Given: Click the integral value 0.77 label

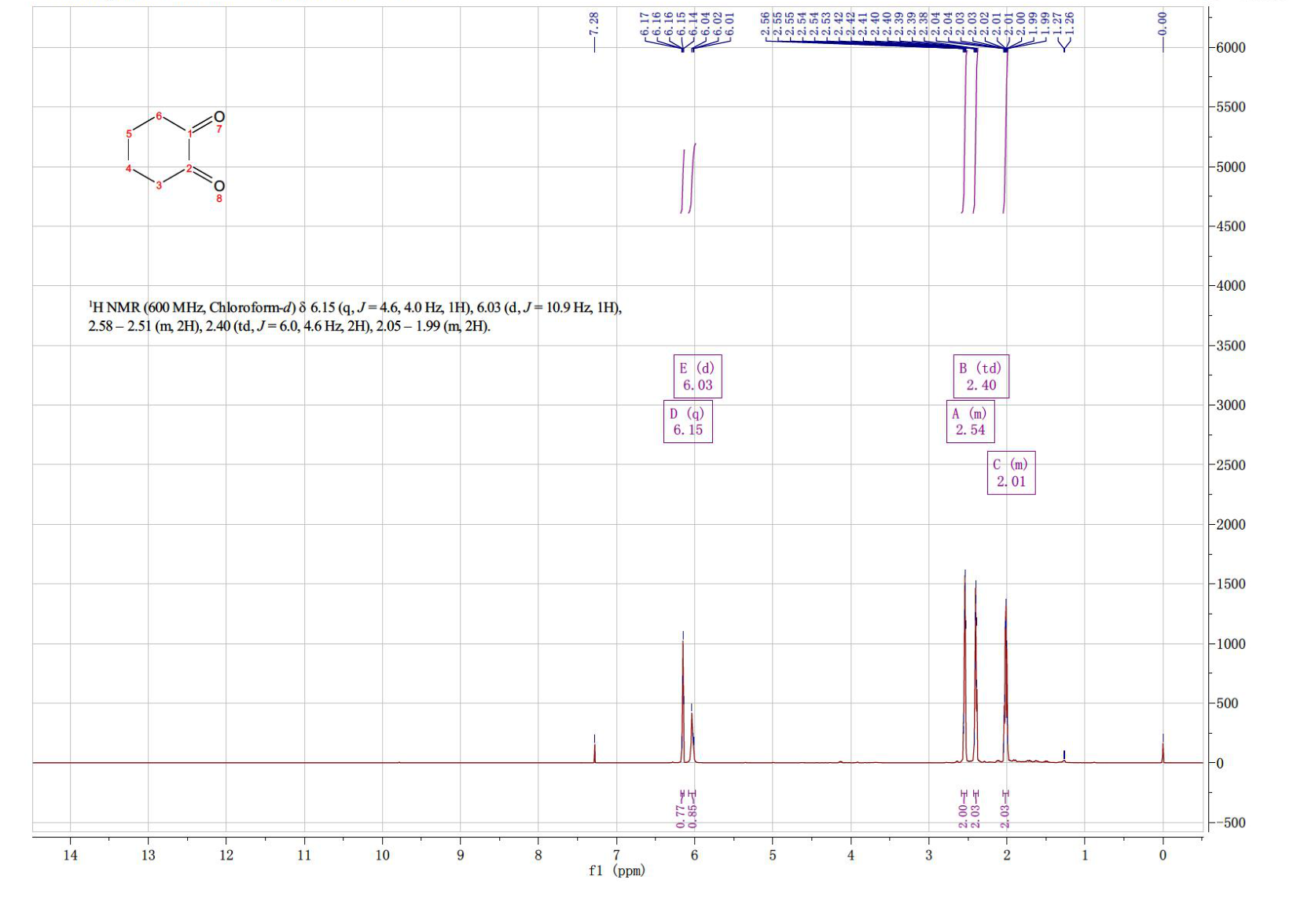Looking at the screenshot, I should [681, 815].
